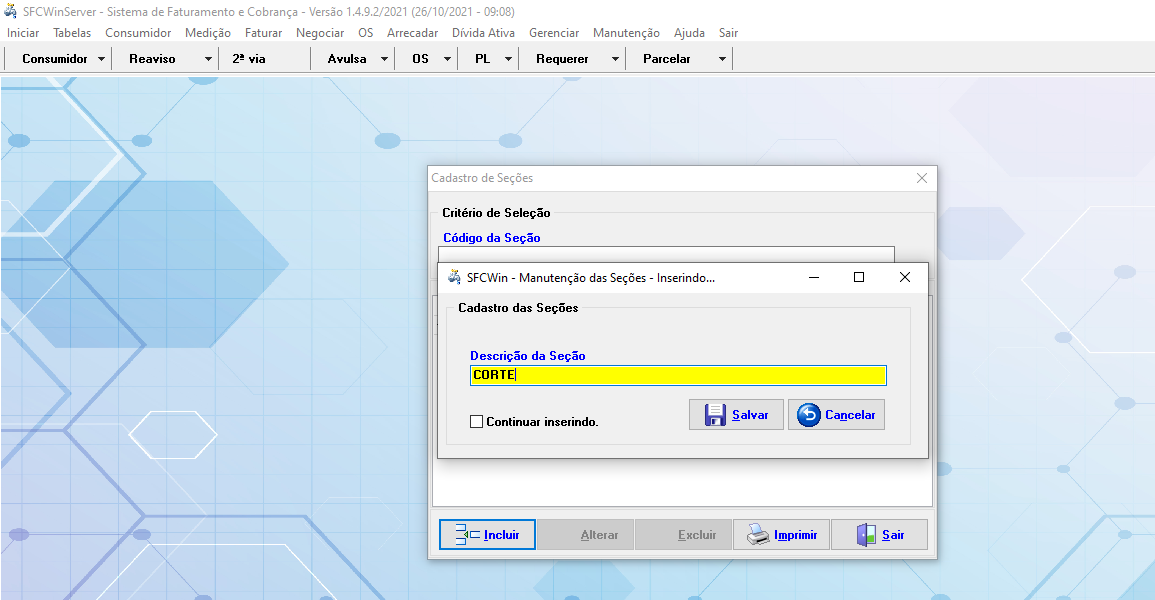
Task: Click the printer Imprimir icon
Action: pos(759,535)
